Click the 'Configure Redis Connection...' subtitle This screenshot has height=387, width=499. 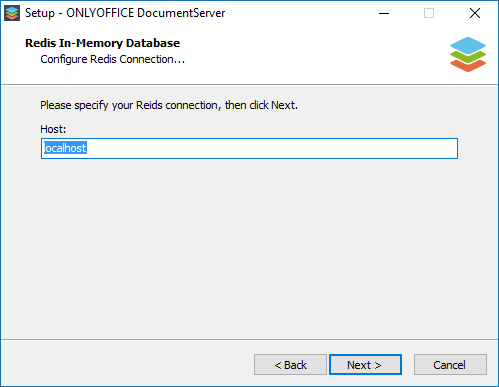[x=112, y=59]
